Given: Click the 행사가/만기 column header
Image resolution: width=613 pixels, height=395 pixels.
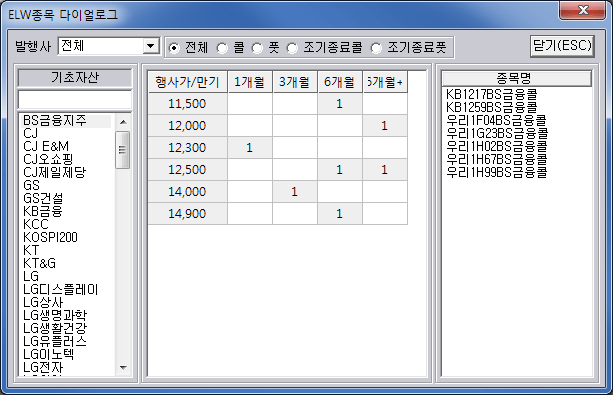Looking at the screenshot, I should (x=188, y=82).
